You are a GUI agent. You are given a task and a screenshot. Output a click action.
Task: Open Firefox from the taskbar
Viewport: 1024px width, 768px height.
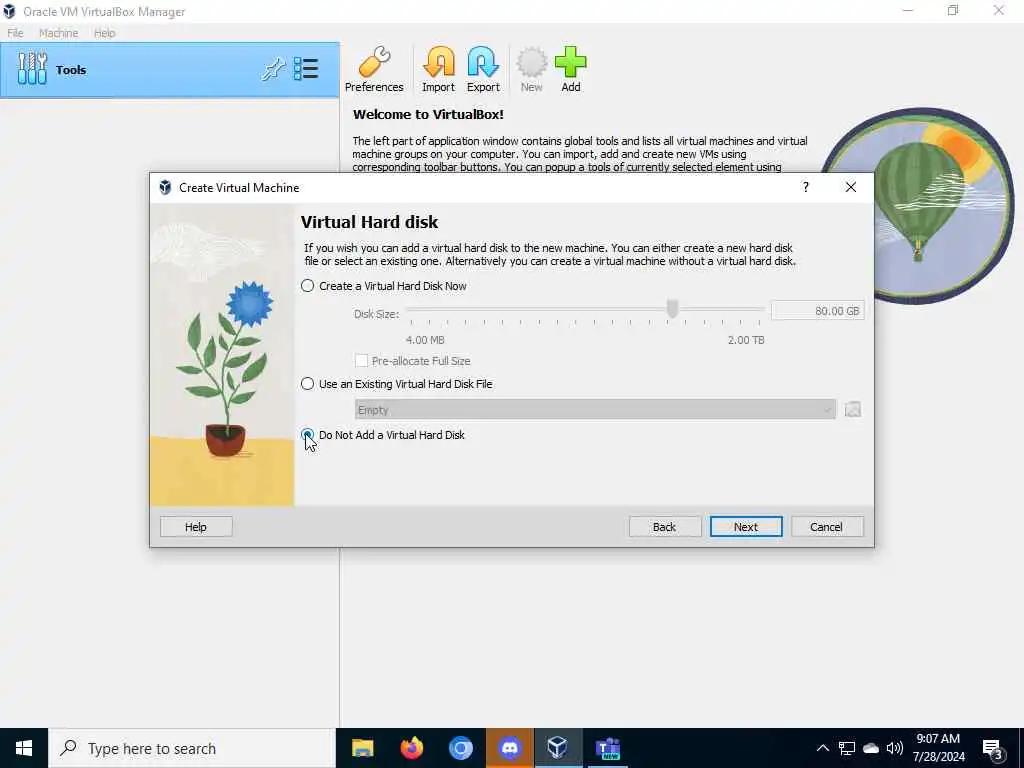pyautogui.click(x=411, y=748)
